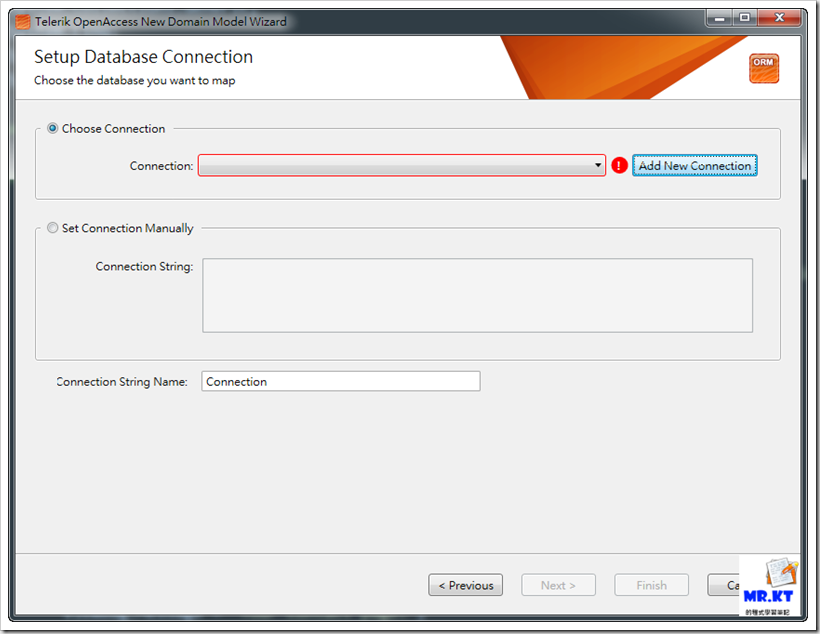The width and height of the screenshot is (820, 634).
Task: Maximize the wizard window
Action: (745, 18)
